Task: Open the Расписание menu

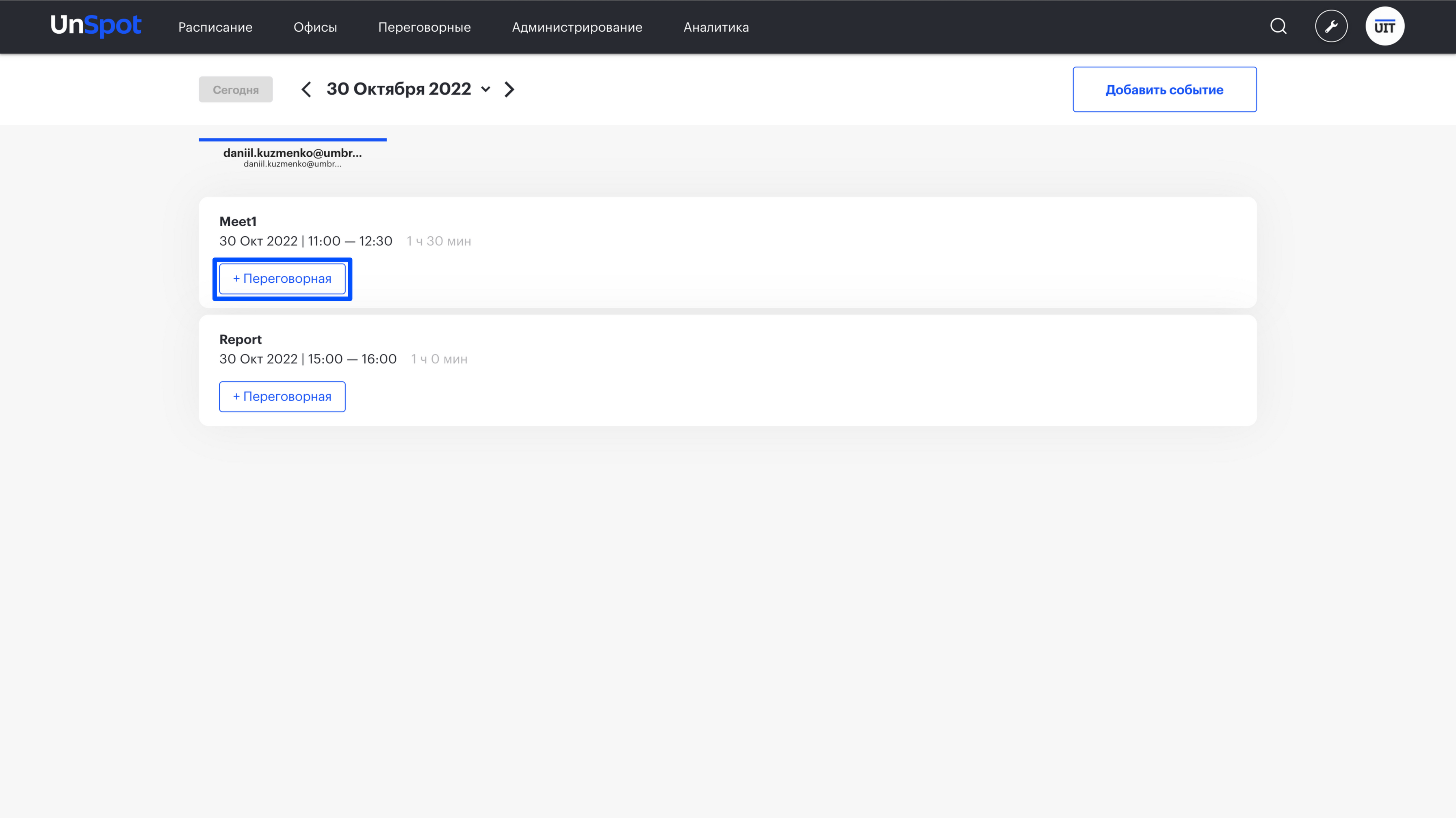Action: click(x=215, y=27)
